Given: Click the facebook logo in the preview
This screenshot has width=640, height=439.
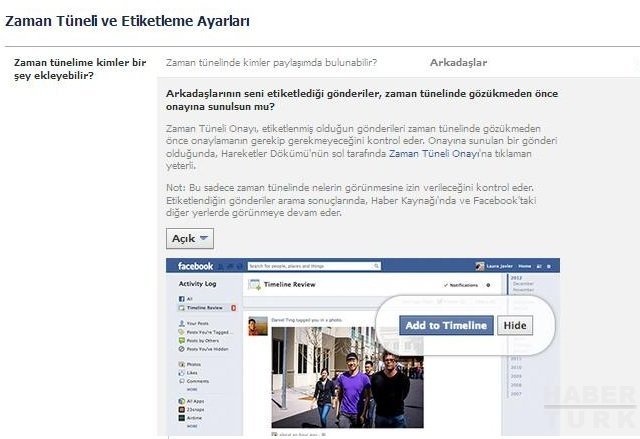Looking at the screenshot, I should (196, 266).
